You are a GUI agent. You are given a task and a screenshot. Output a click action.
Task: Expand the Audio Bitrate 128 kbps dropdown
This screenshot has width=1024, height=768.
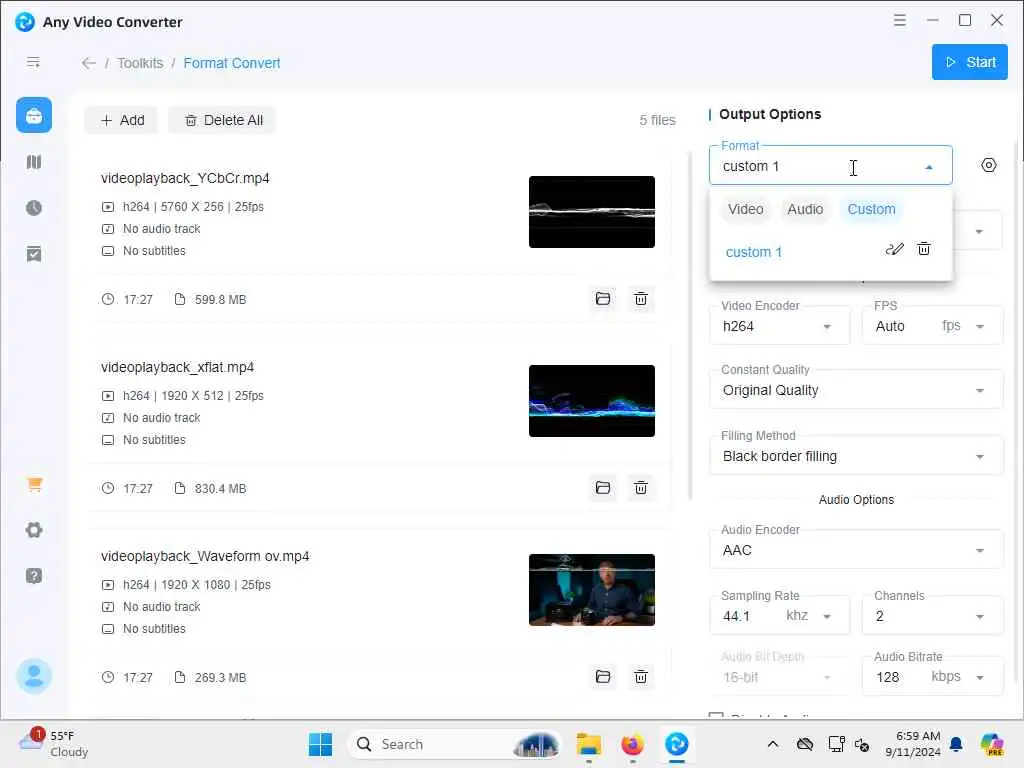pos(932,677)
